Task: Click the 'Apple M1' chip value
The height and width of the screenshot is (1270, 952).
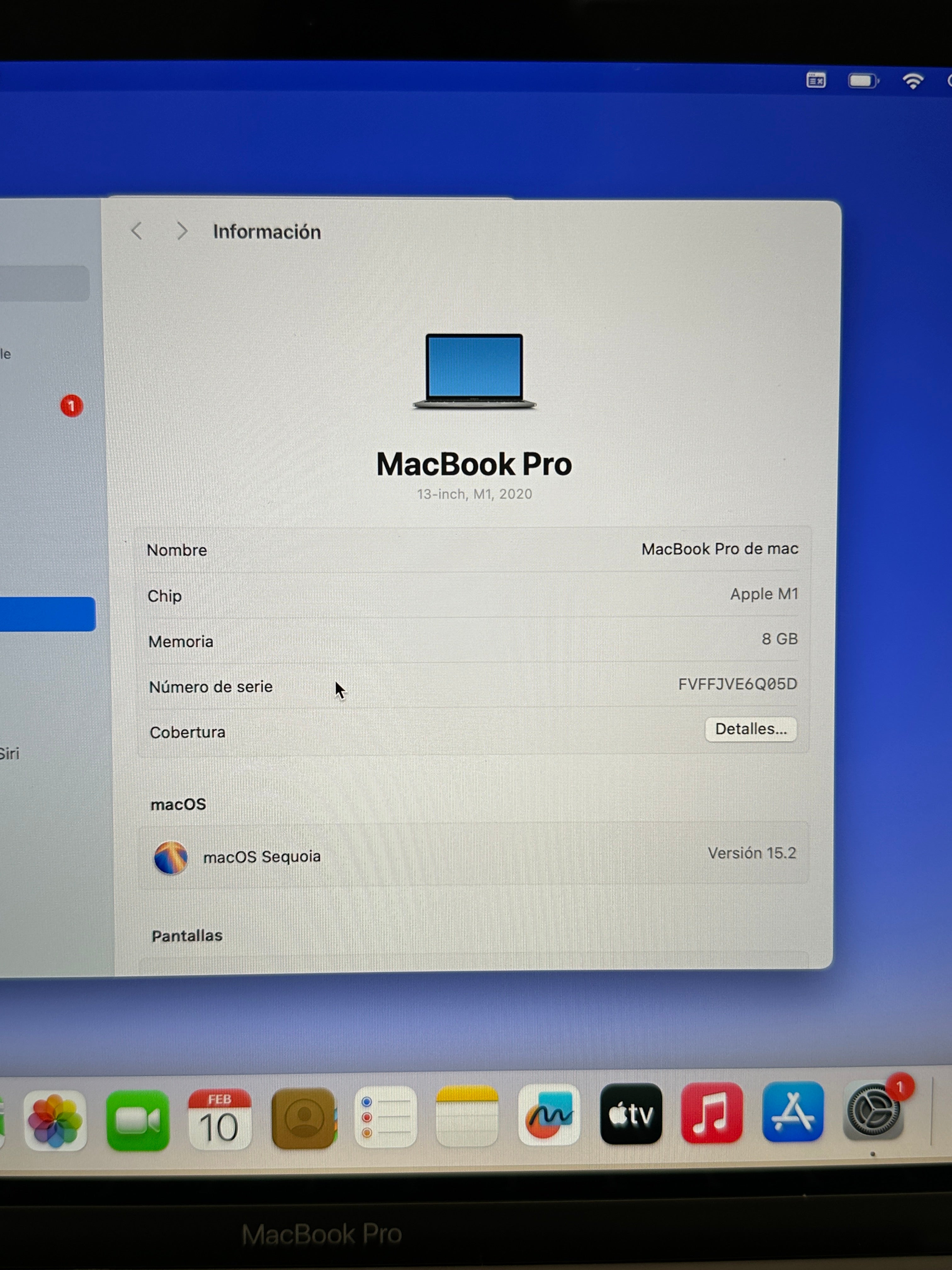Action: tap(764, 594)
